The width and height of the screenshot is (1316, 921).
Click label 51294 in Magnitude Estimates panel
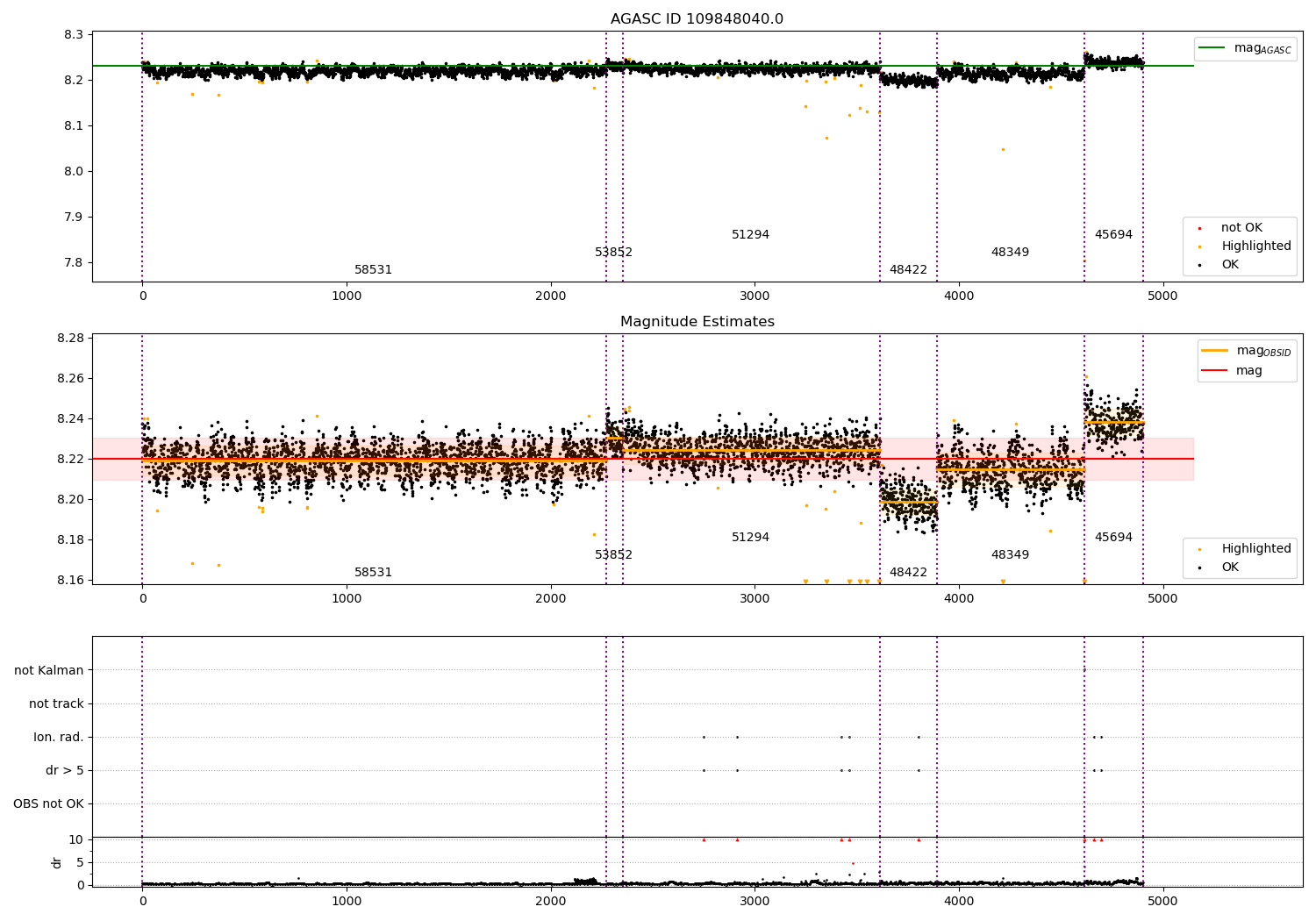(x=750, y=538)
